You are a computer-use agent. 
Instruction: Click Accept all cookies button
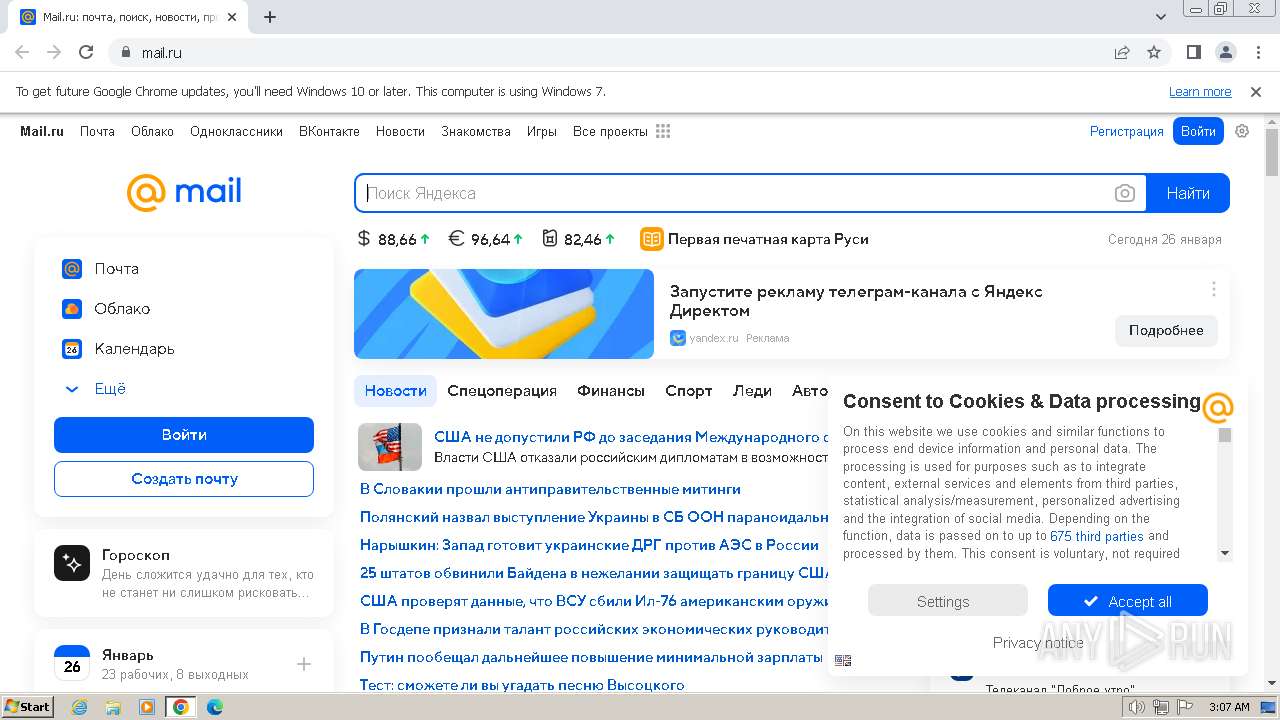pyautogui.click(x=1128, y=601)
